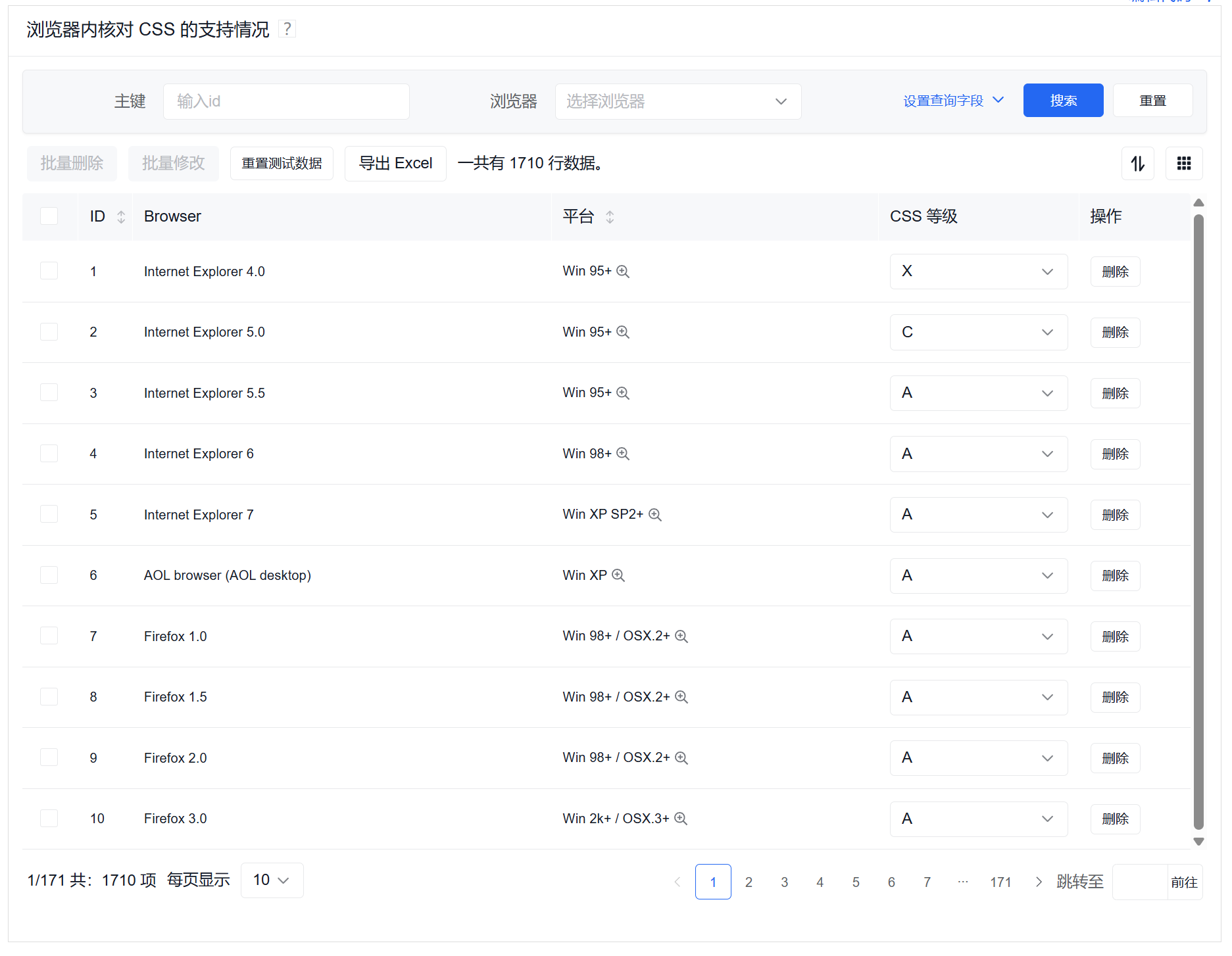The width and height of the screenshot is (1232, 956).
Task: Check the row for AOL browser
Action: (49, 575)
